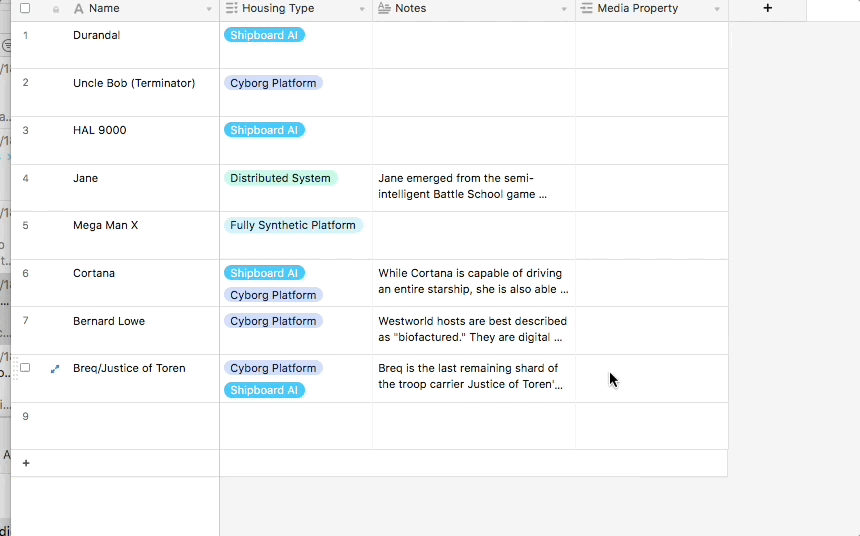Click the Durandal name cell
The width and height of the screenshot is (860, 536).
tap(143, 45)
